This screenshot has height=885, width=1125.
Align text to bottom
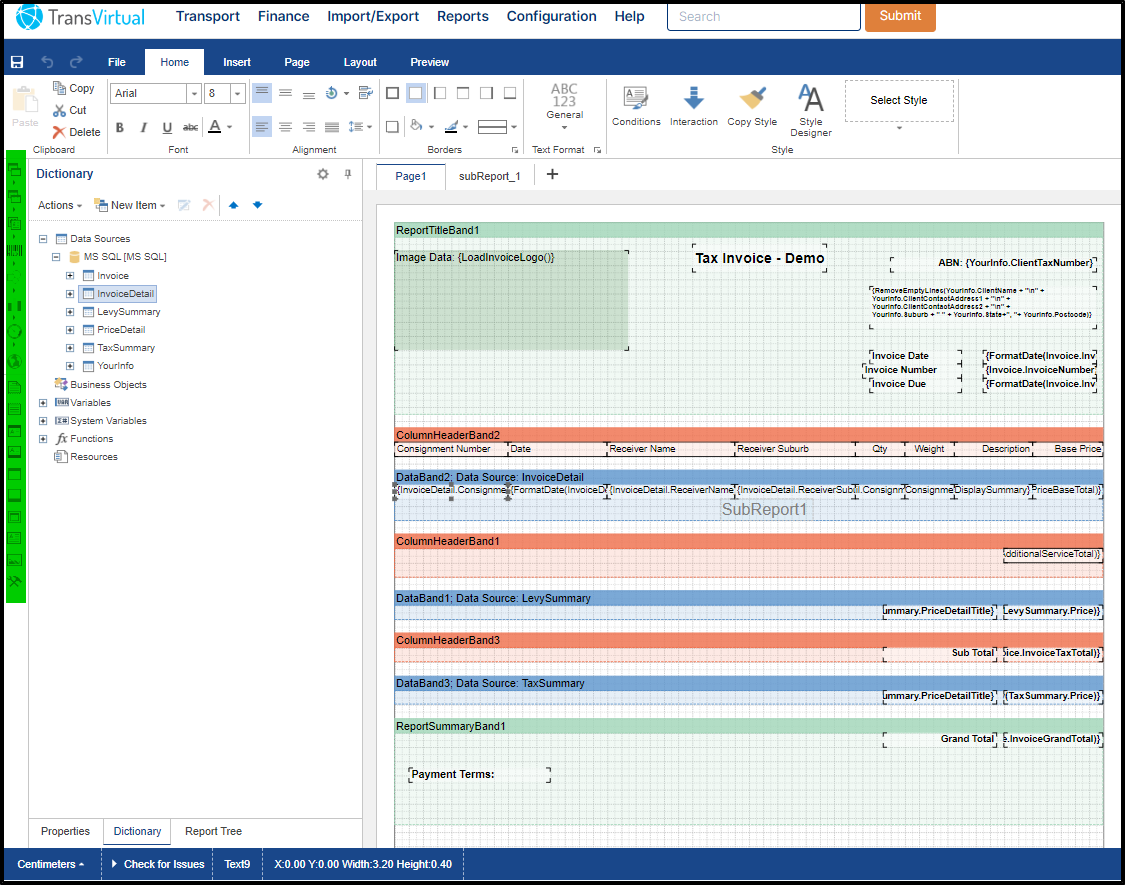click(309, 93)
